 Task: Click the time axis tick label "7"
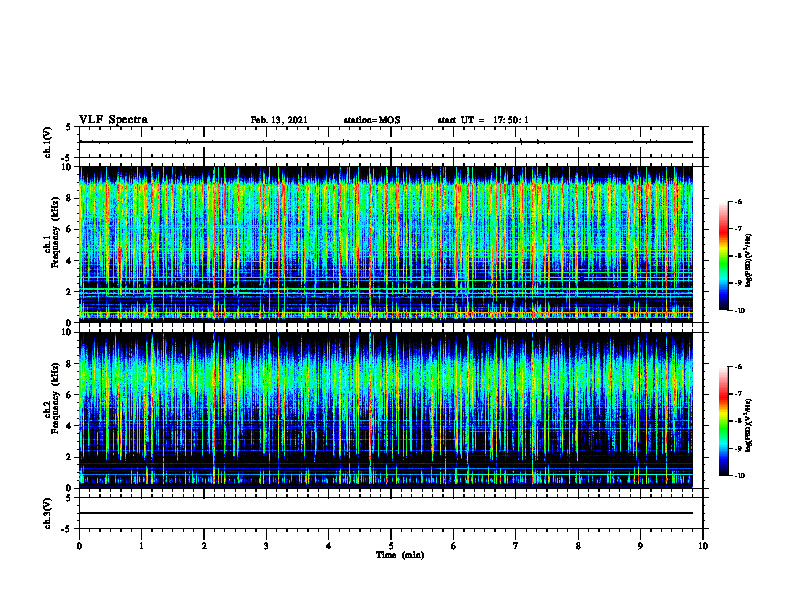click(x=516, y=546)
